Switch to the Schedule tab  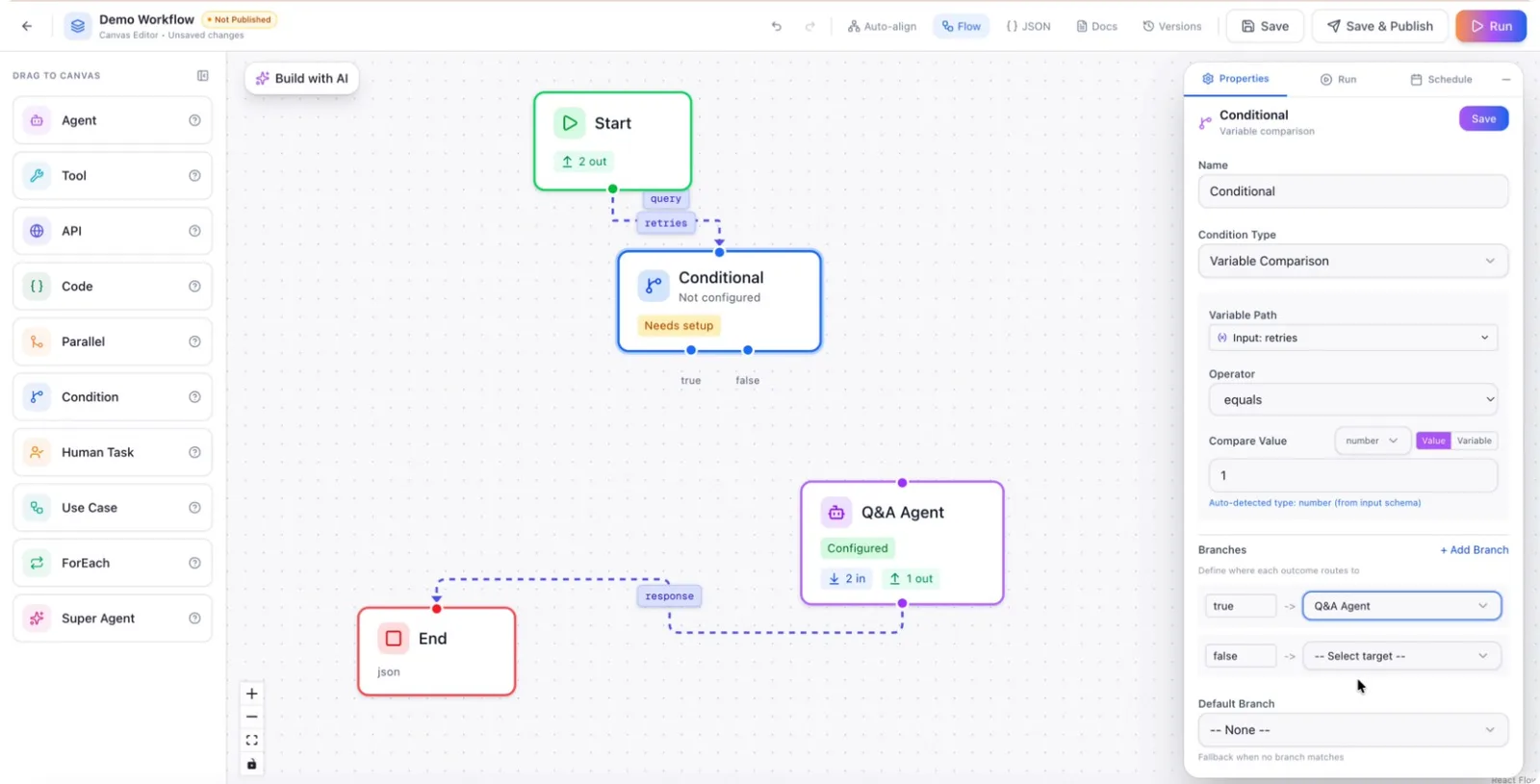pos(1441,80)
